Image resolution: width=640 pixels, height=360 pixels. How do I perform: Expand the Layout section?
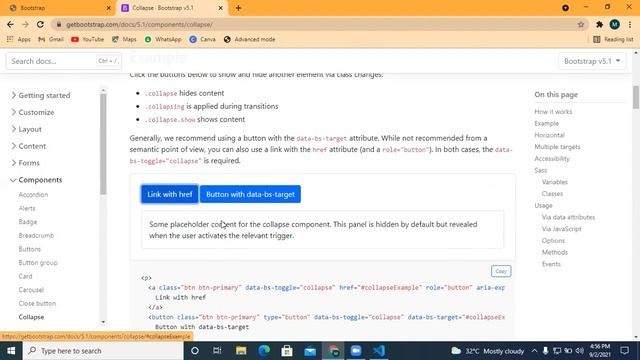tap(26, 129)
